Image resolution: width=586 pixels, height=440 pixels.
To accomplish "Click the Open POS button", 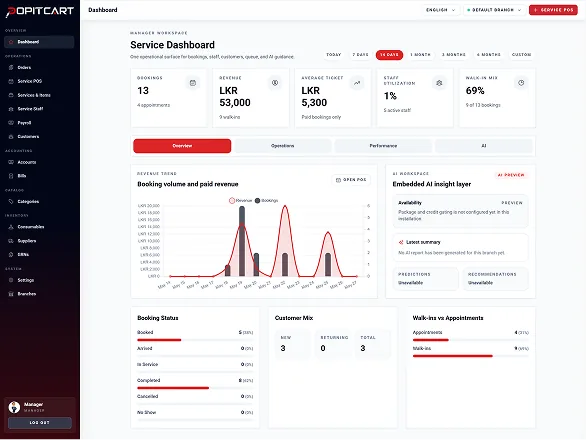I will pos(351,180).
